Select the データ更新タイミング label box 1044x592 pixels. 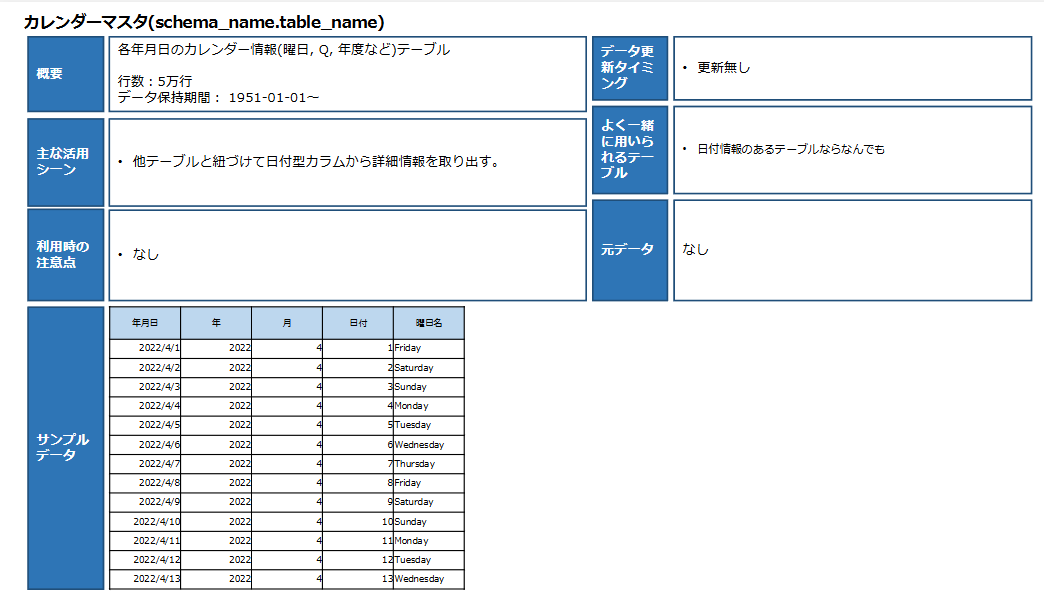click(630, 68)
